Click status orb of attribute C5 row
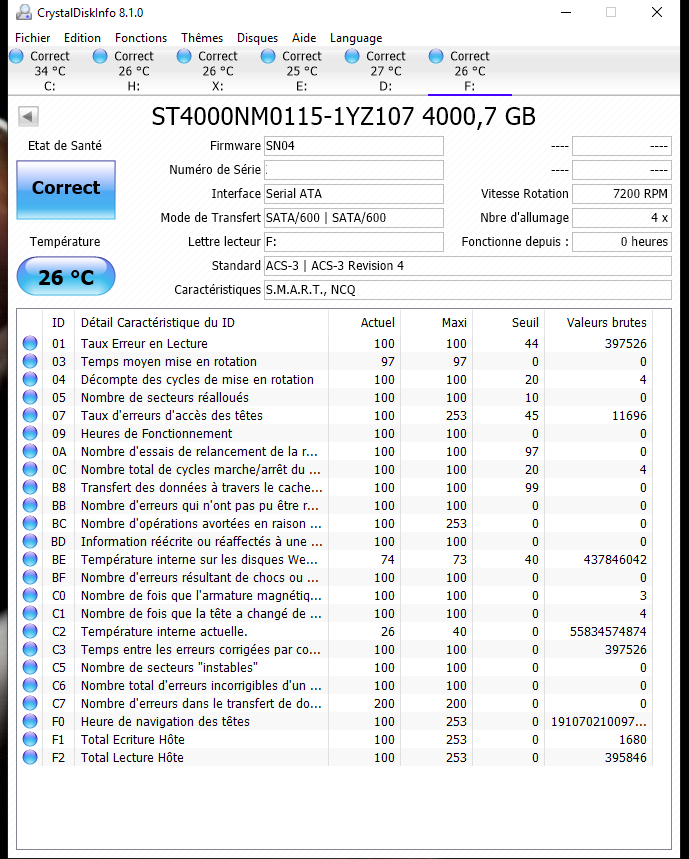Viewport: 689px width, 859px height. coord(30,667)
